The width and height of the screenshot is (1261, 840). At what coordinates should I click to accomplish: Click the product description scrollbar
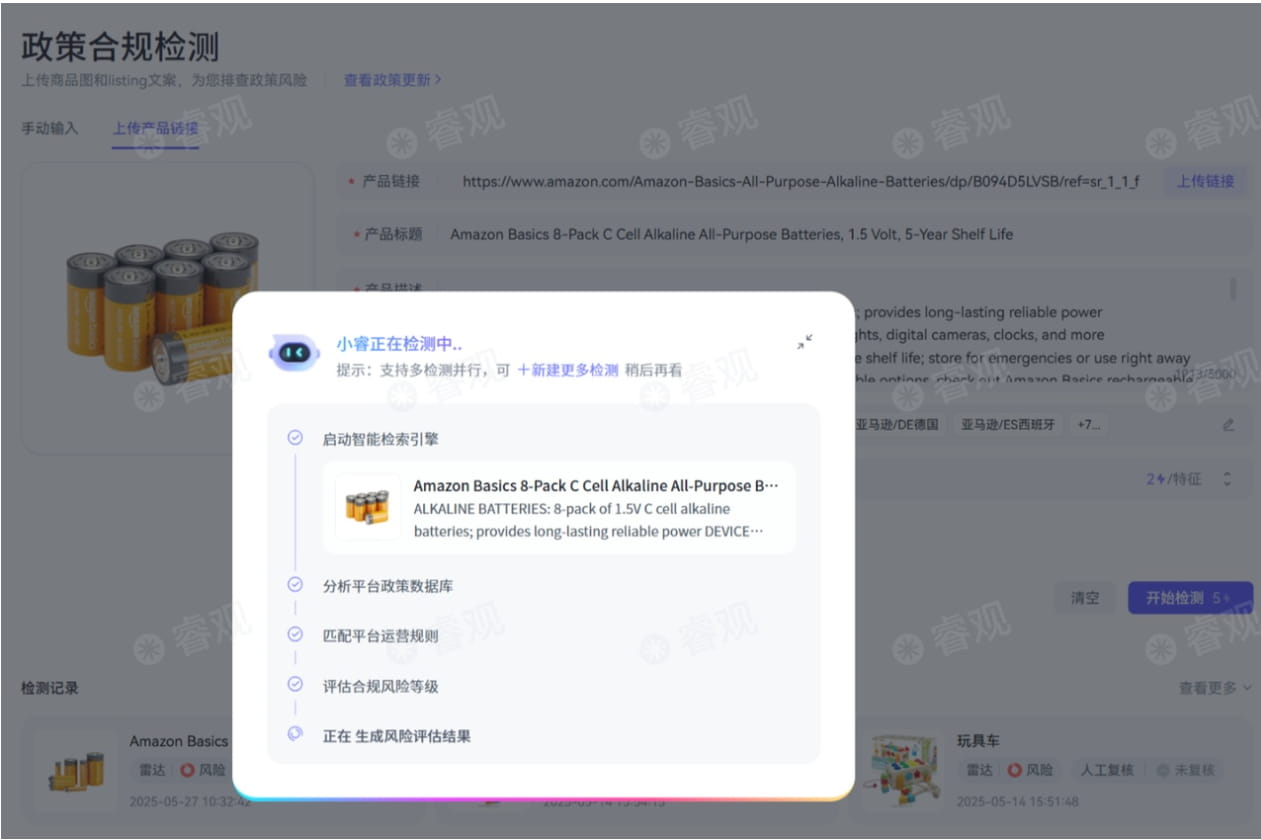(1232, 290)
